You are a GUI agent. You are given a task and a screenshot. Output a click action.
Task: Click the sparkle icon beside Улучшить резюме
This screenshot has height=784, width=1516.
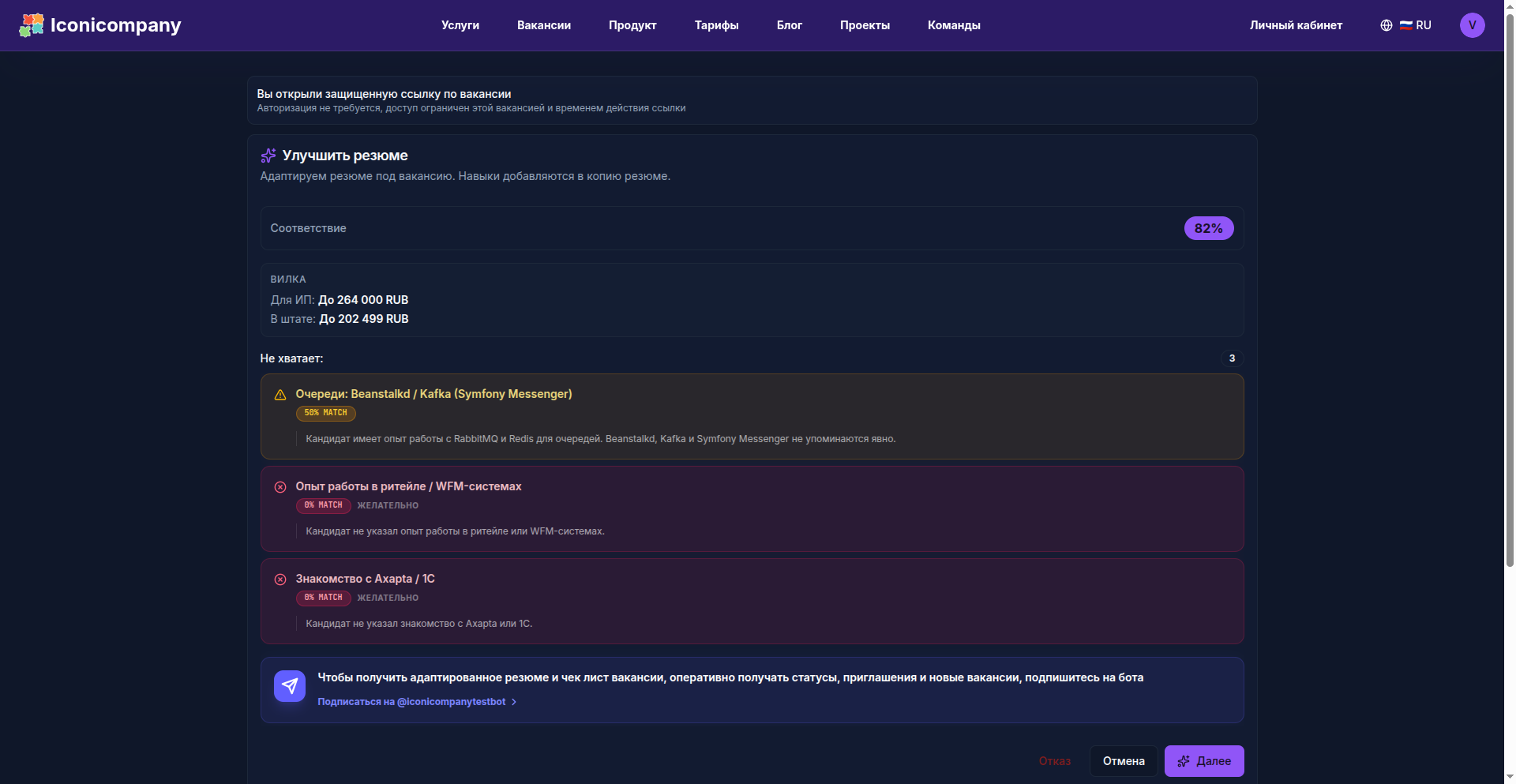[268, 156]
